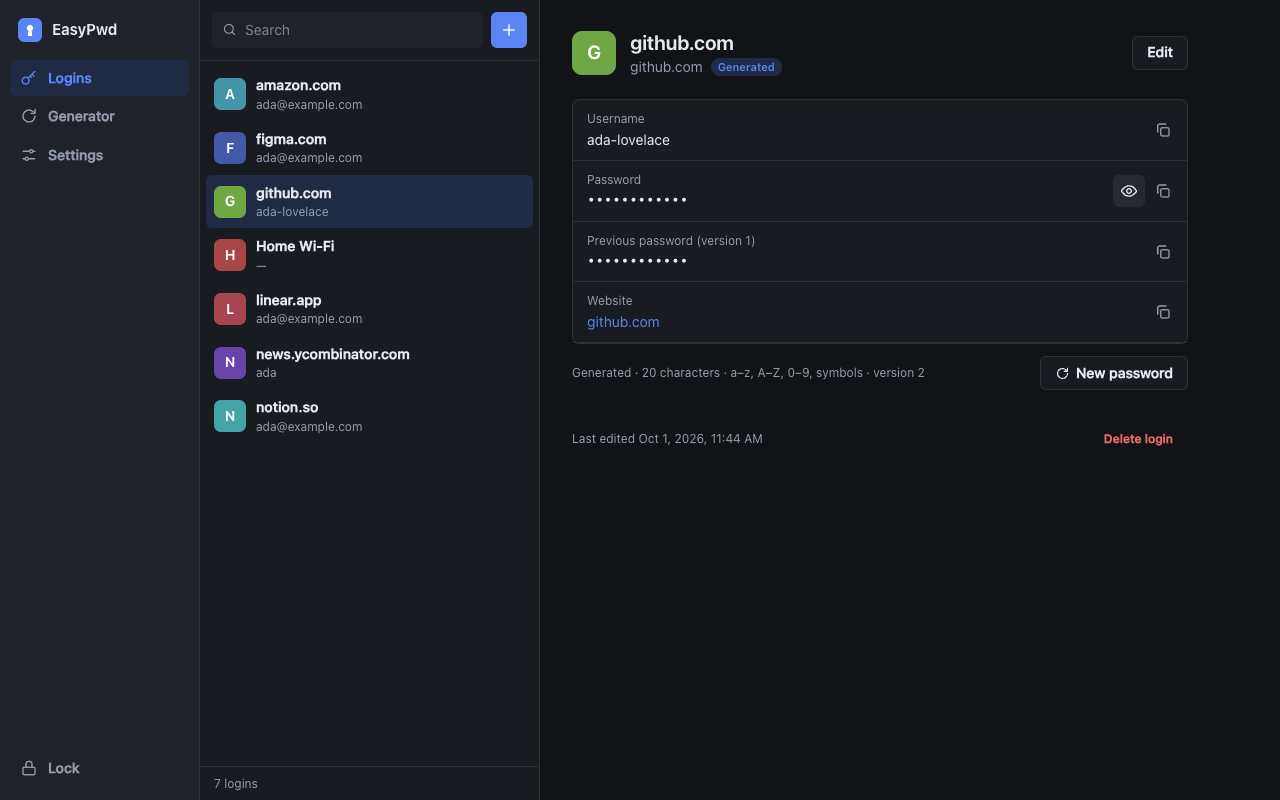The image size is (1280, 800).
Task: Select the notion.so login entry
Action: pos(369,416)
